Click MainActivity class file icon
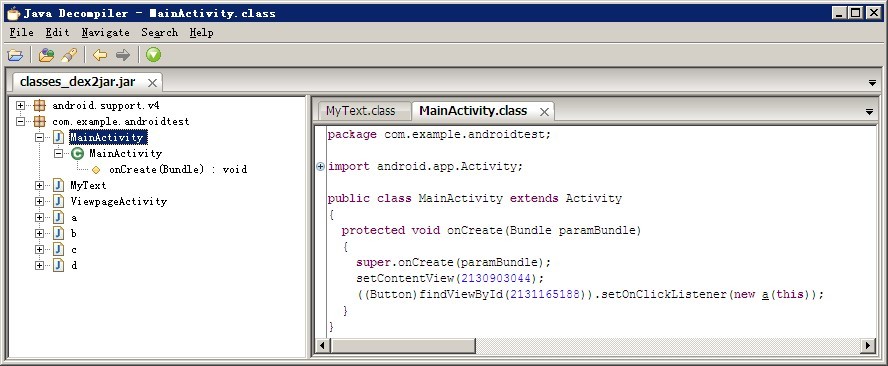Viewport: 888px width, 366px height. [x=58, y=137]
